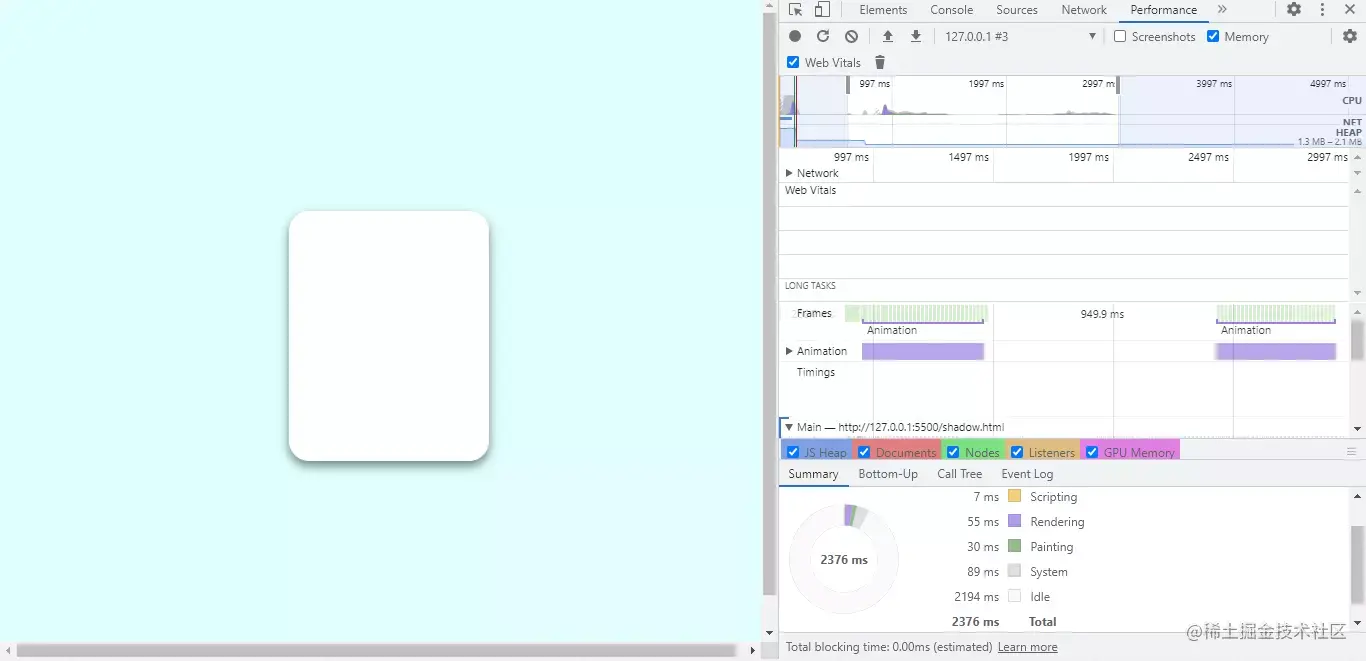This screenshot has height=661, width=1366.
Task: Toggle the GPU Memory counter checkbox
Action: tap(1091, 452)
